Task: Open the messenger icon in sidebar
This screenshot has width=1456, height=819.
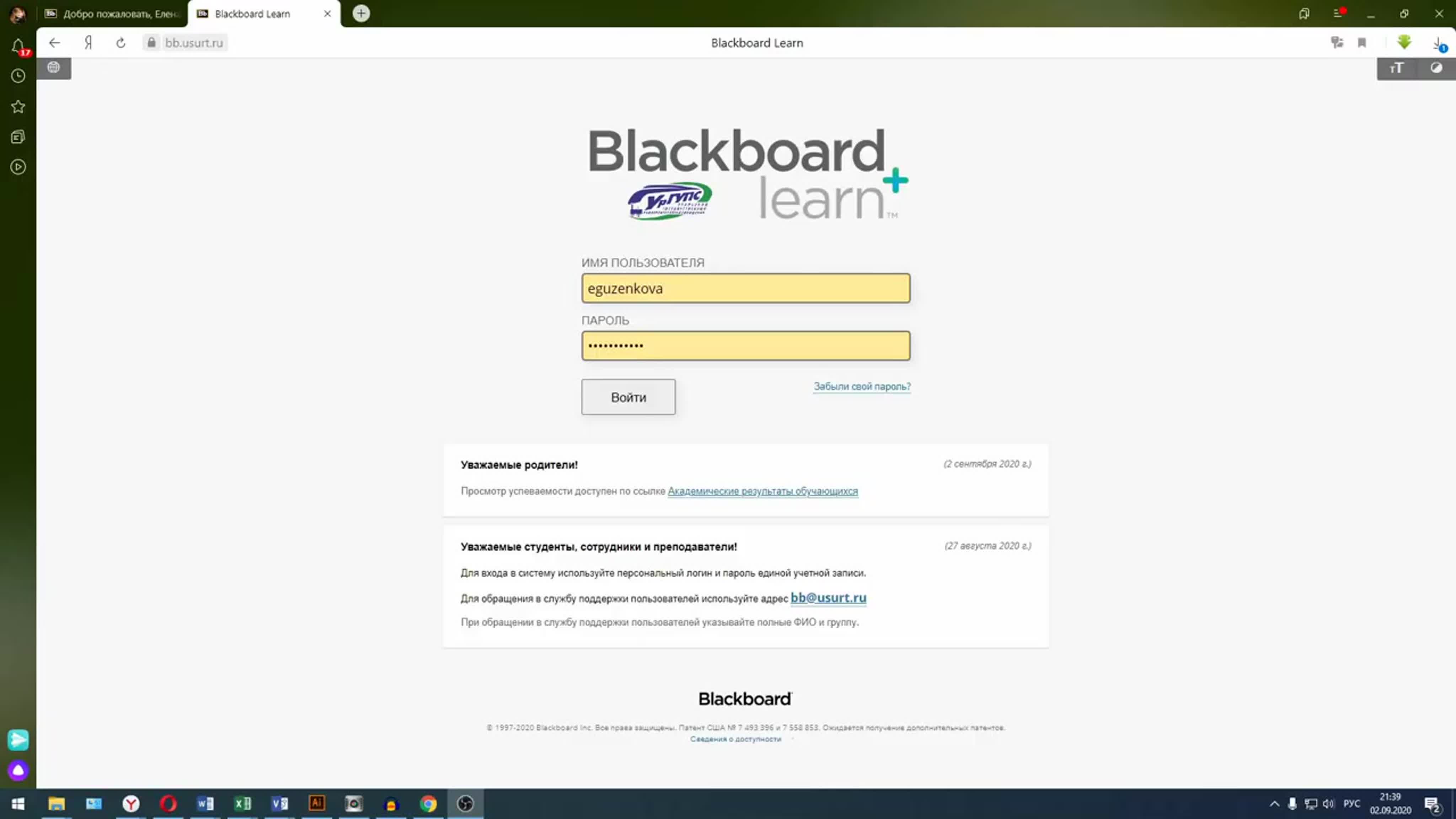Action: (18, 739)
